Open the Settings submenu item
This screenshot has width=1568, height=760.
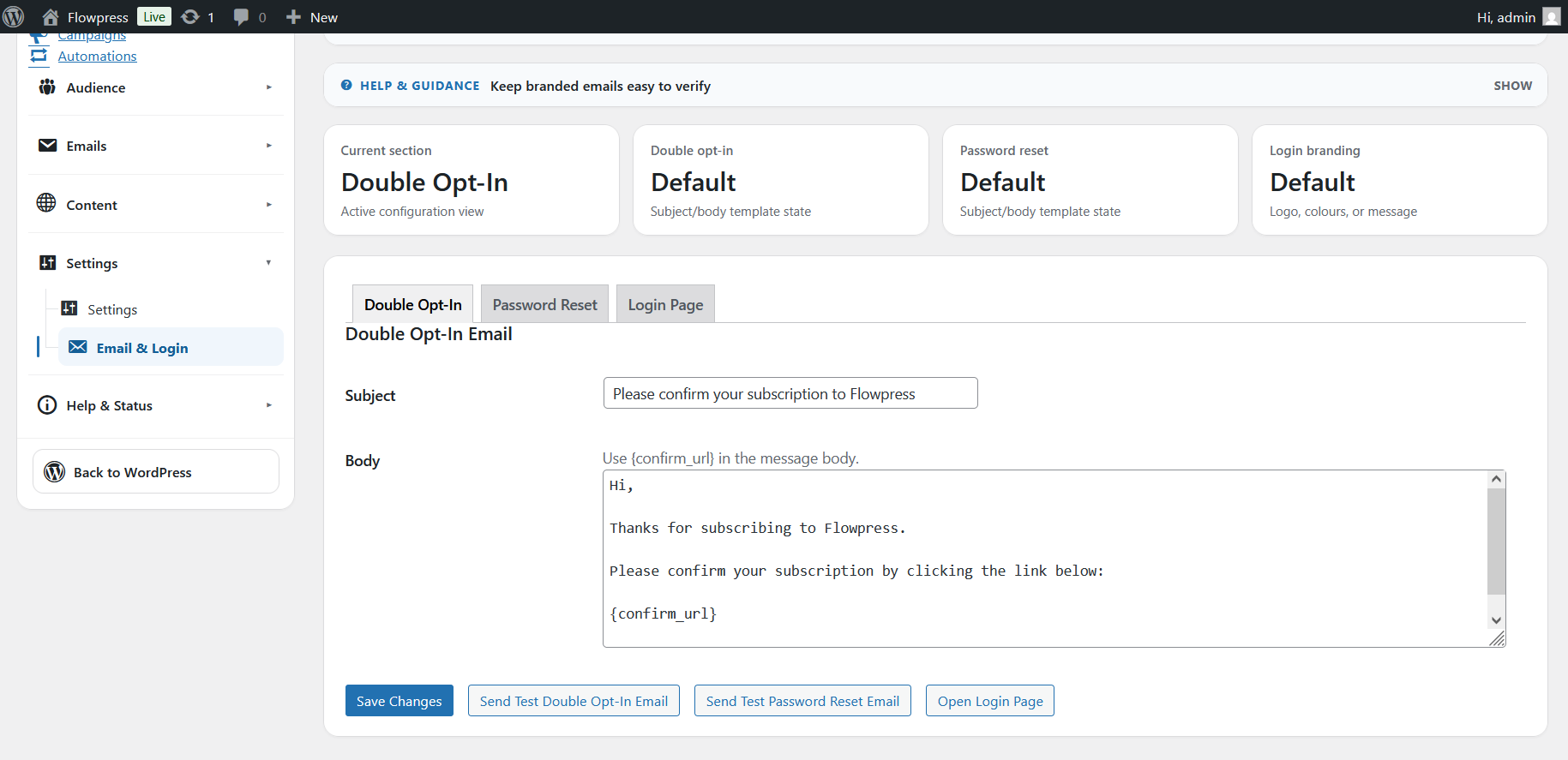pyautogui.click(x=112, y=309)
